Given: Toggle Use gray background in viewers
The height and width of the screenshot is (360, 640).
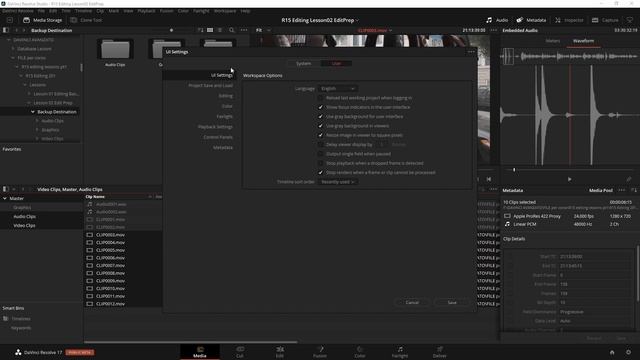Looking at the screenshot, I should (320, 126).
